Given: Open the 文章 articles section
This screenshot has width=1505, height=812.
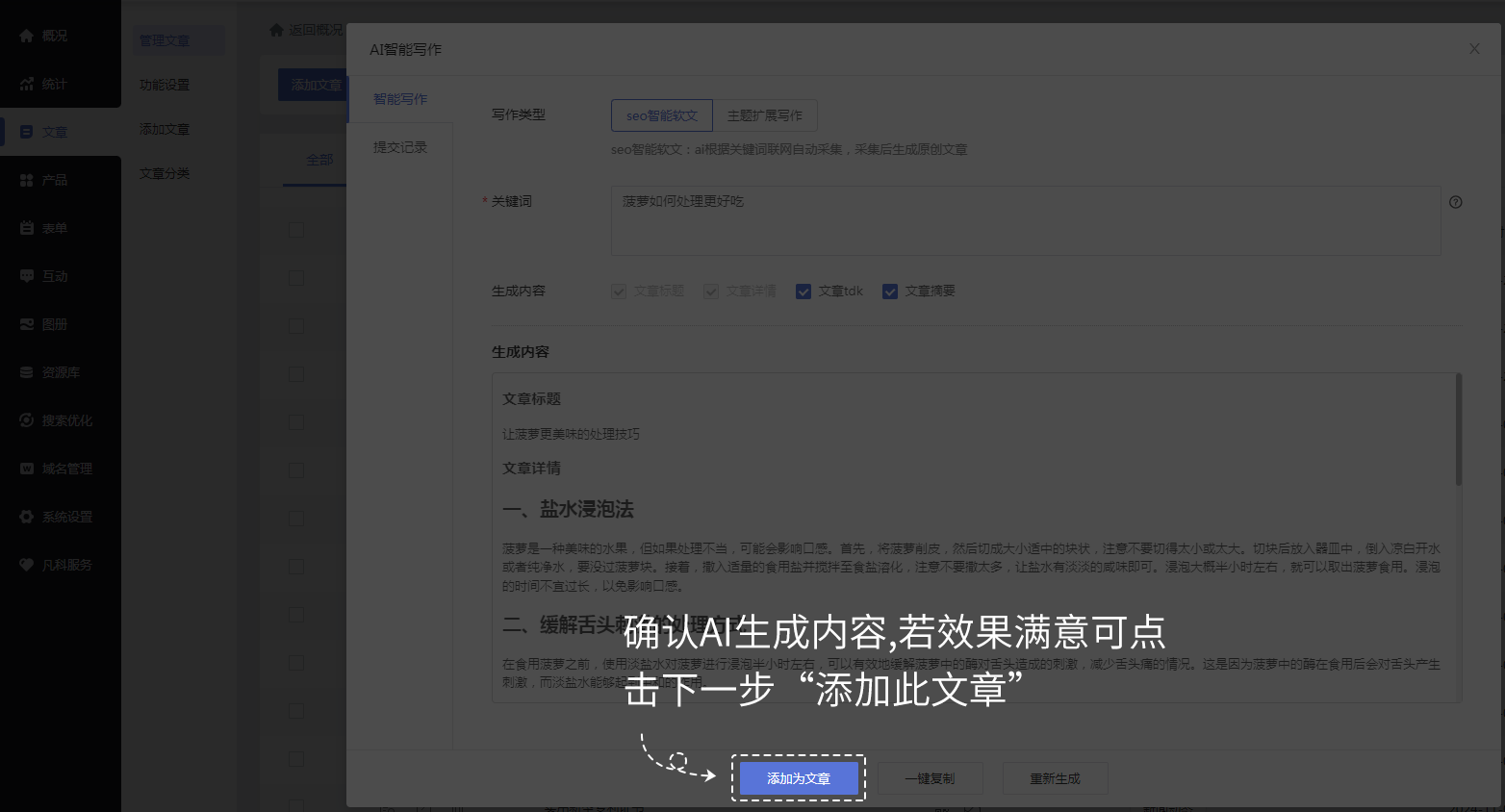Looking at the screenshot, I should 42,131.
